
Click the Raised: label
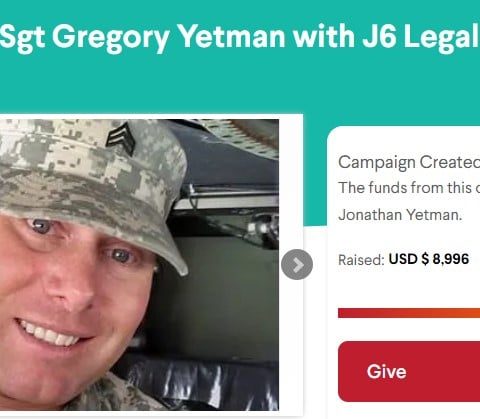pos(362,260)
